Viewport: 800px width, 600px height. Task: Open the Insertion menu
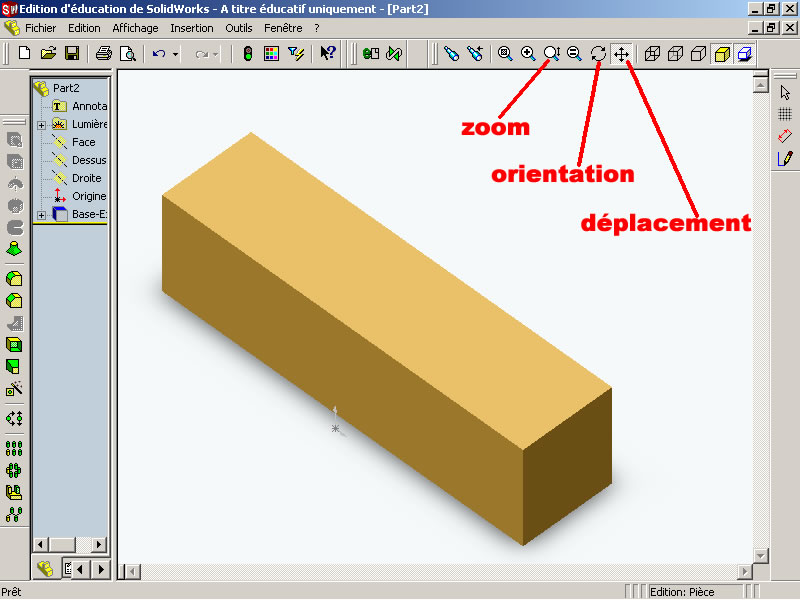click(192, 28)
